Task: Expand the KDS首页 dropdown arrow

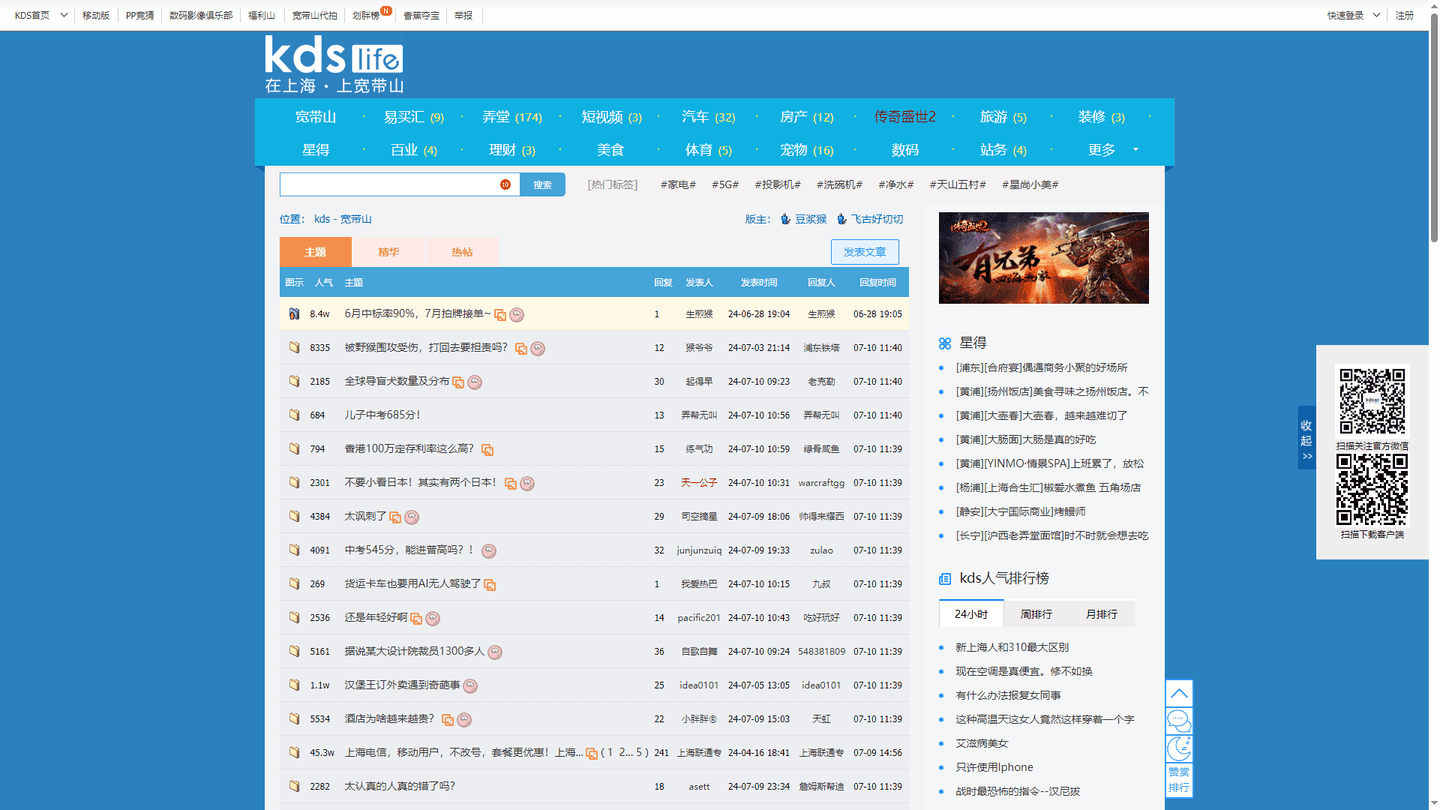Action: pyautogui.click(x=64, y=15)
